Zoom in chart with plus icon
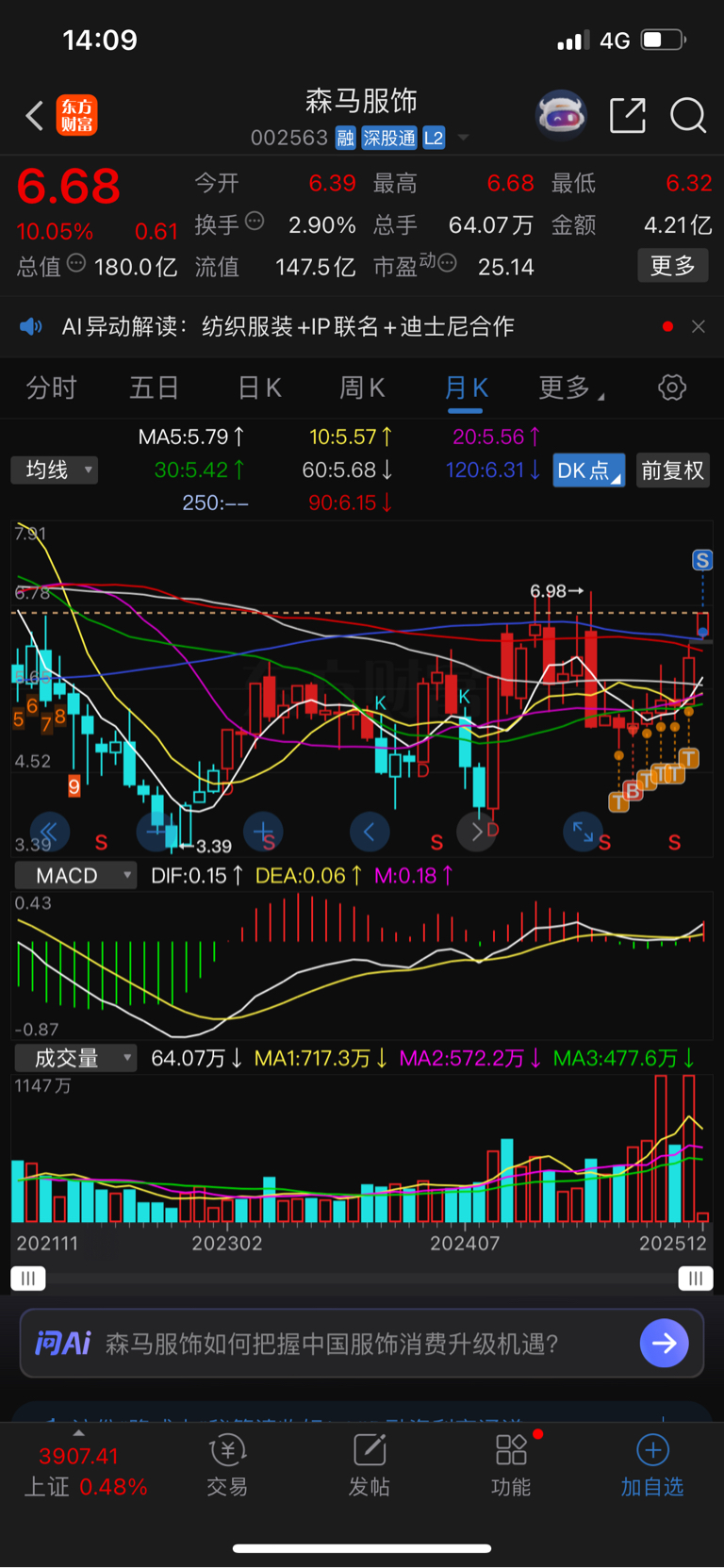 pos(263,832)
